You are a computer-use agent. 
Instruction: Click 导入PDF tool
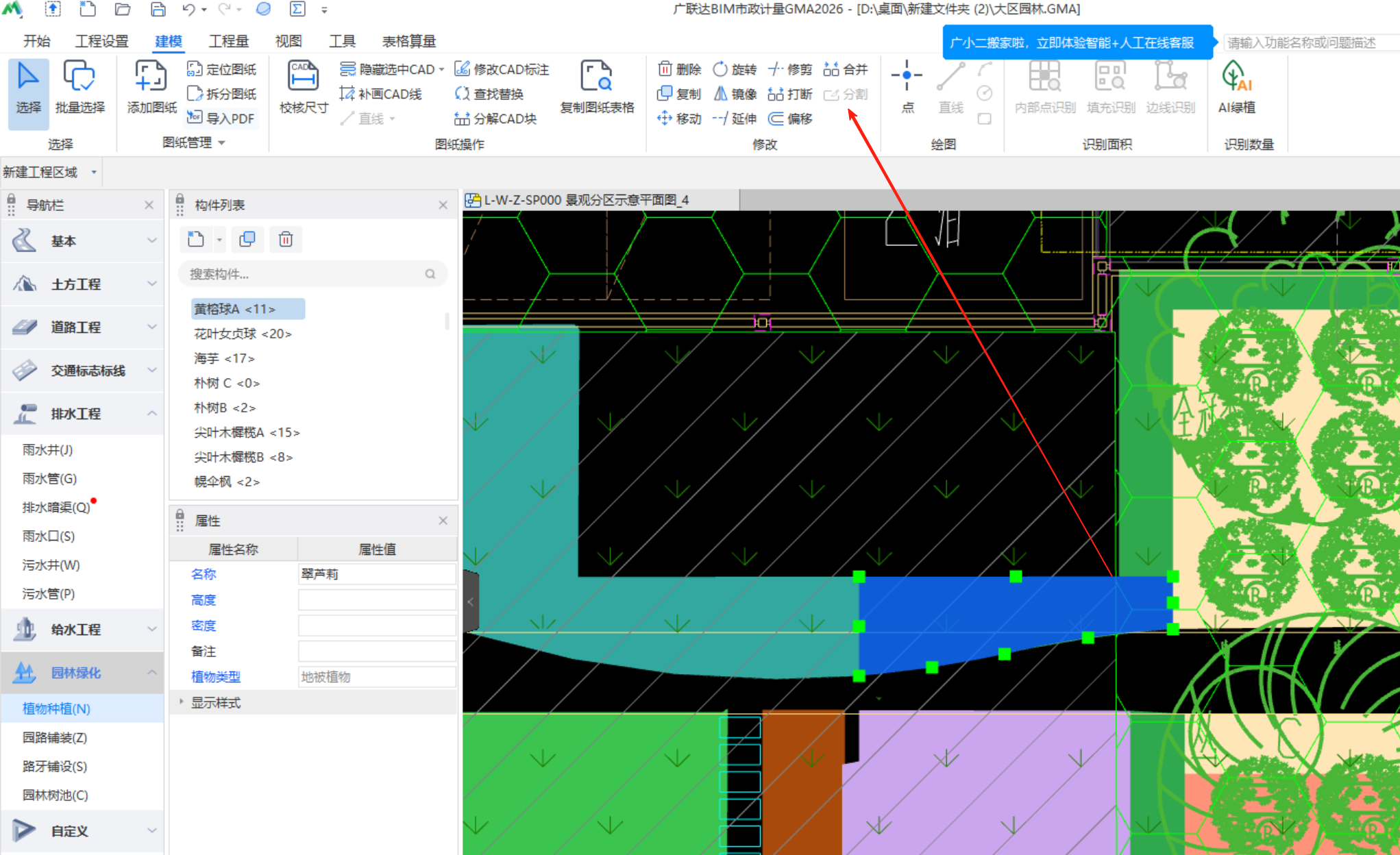(221, 118)
